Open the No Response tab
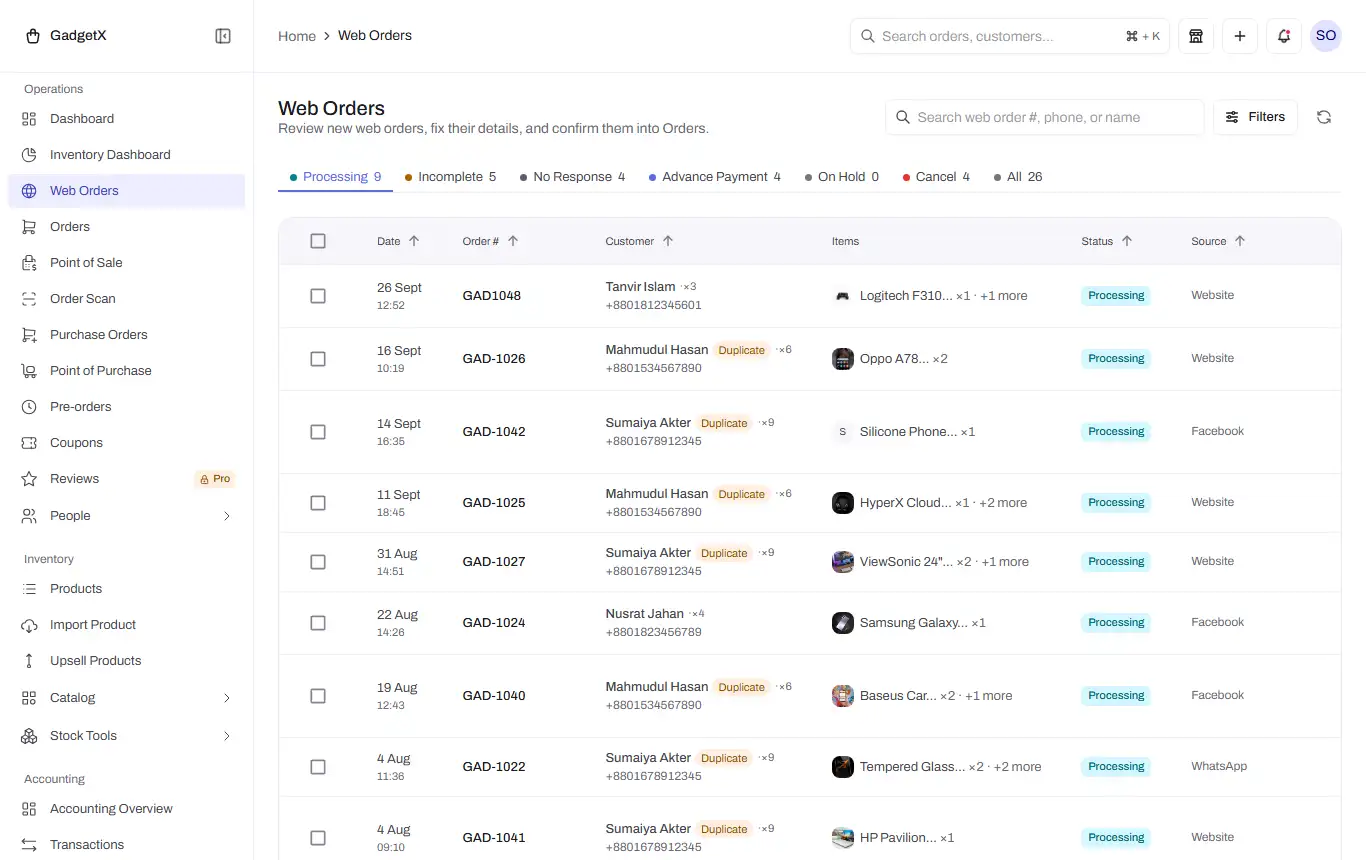This screenshot has width=1366, height=860. coord(572,177)
